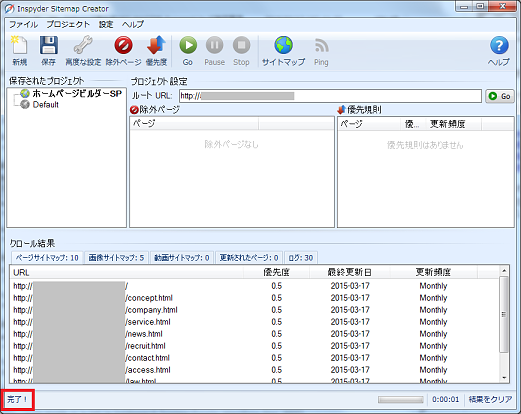Open the プロジェクト menu
This screenshot has width=521, height=414.
point(68,24)
